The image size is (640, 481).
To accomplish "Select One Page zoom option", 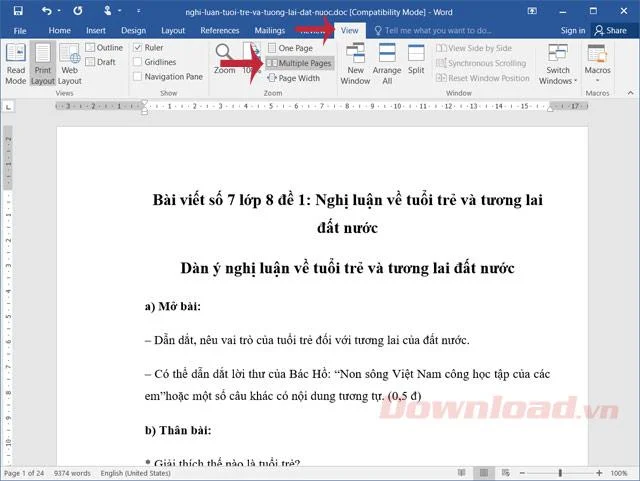I will pos(291,48).
